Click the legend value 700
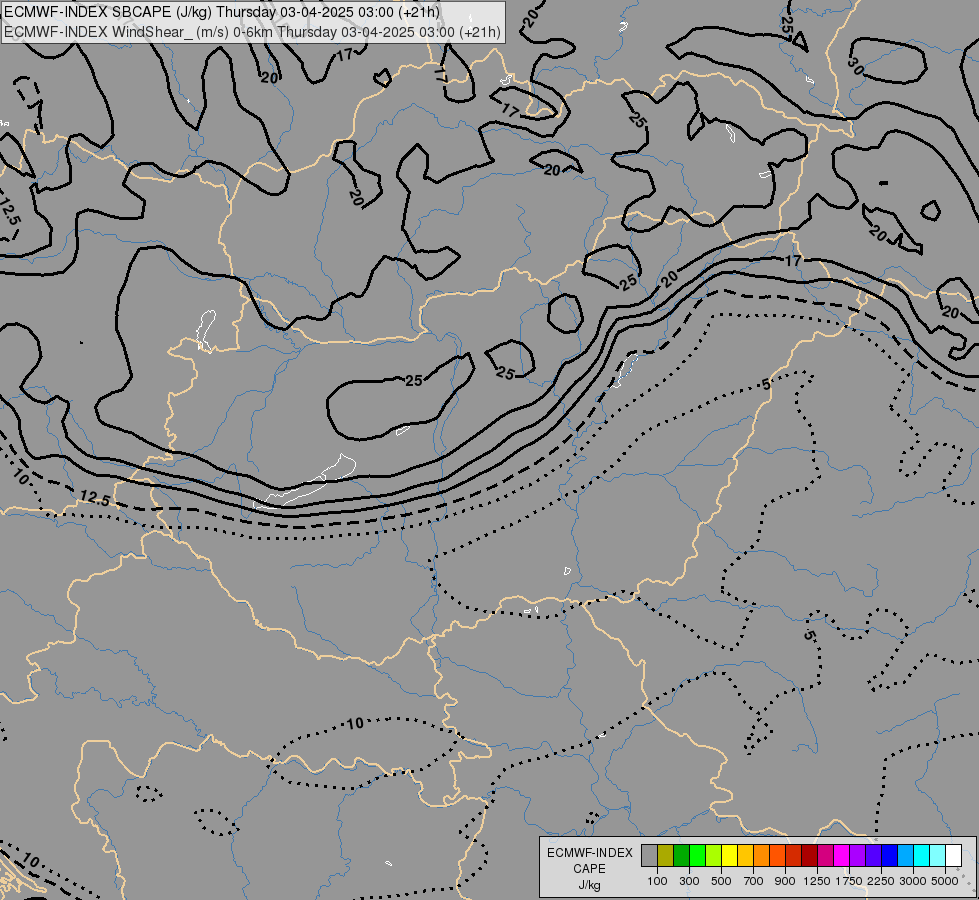This screenshot has height=900, width=979. click(754, 881)
